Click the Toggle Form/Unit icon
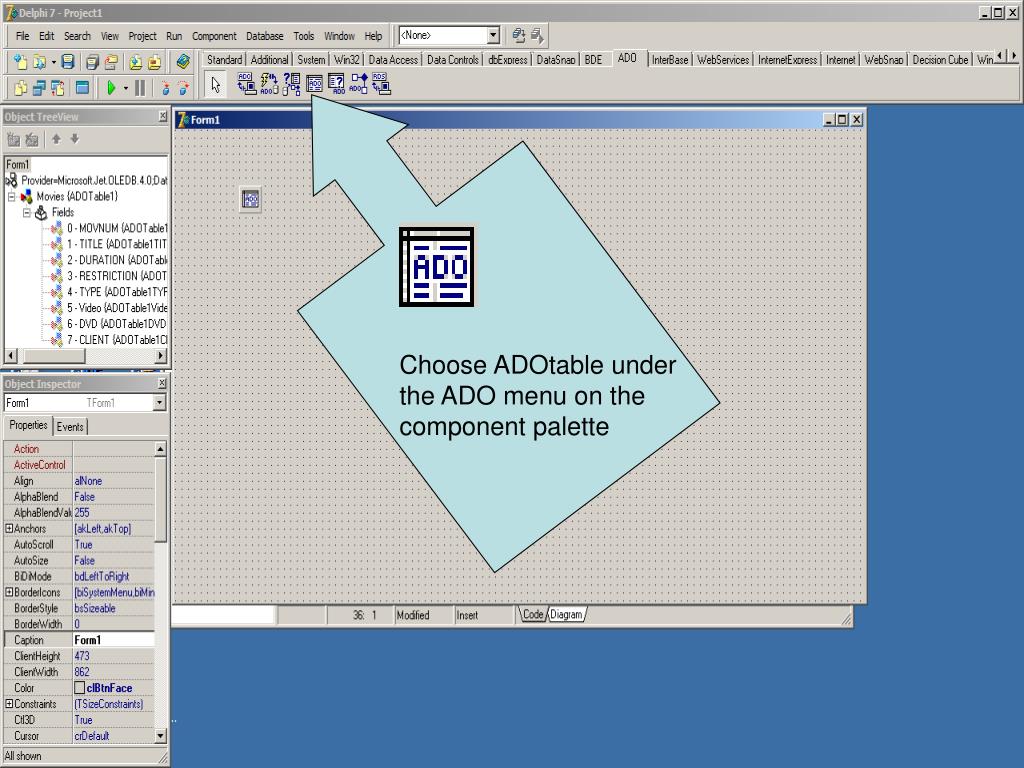1024x768 pixels. tap(57, 88)
